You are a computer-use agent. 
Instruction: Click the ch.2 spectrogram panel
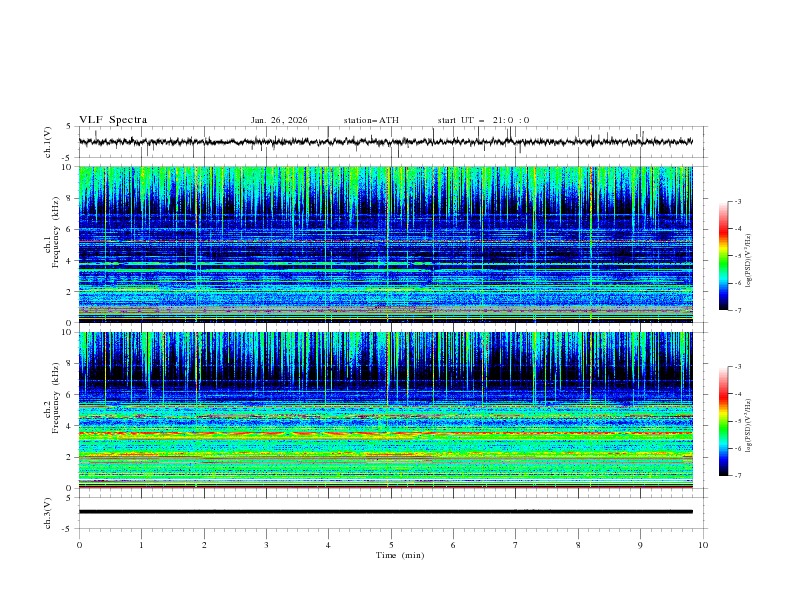385,410
